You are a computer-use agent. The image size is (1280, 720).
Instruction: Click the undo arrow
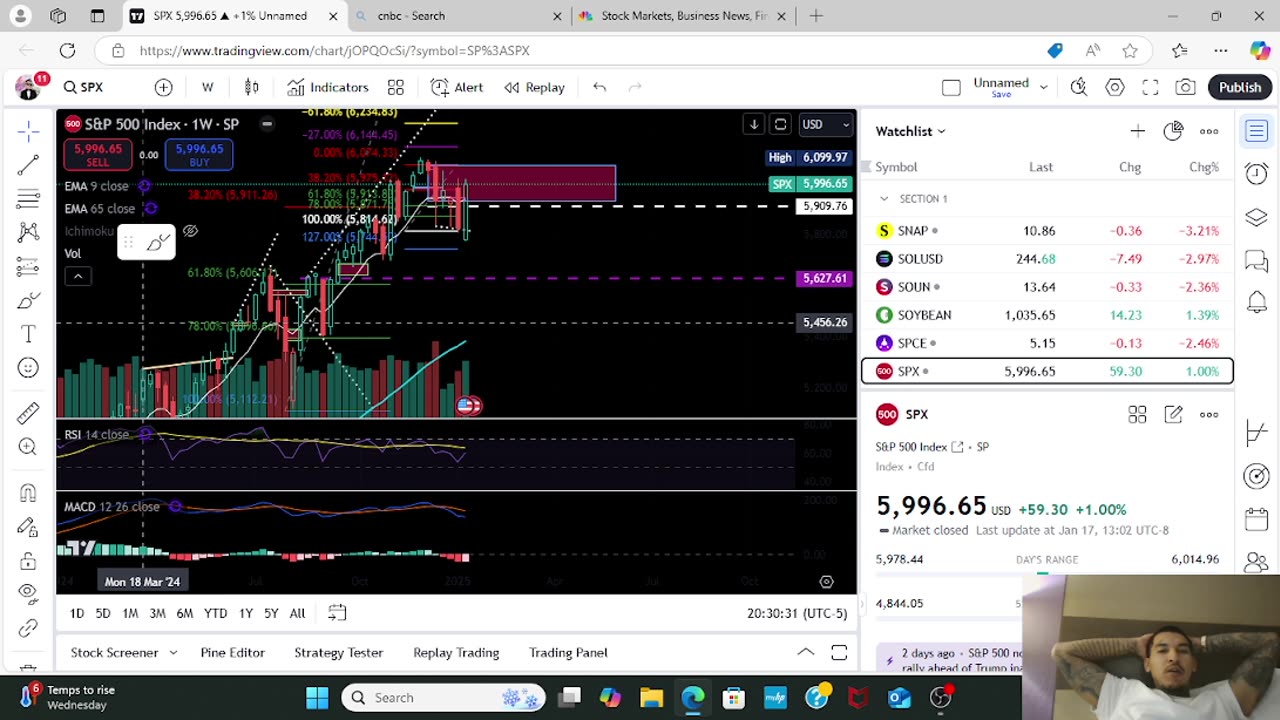[x=599, y=87]
